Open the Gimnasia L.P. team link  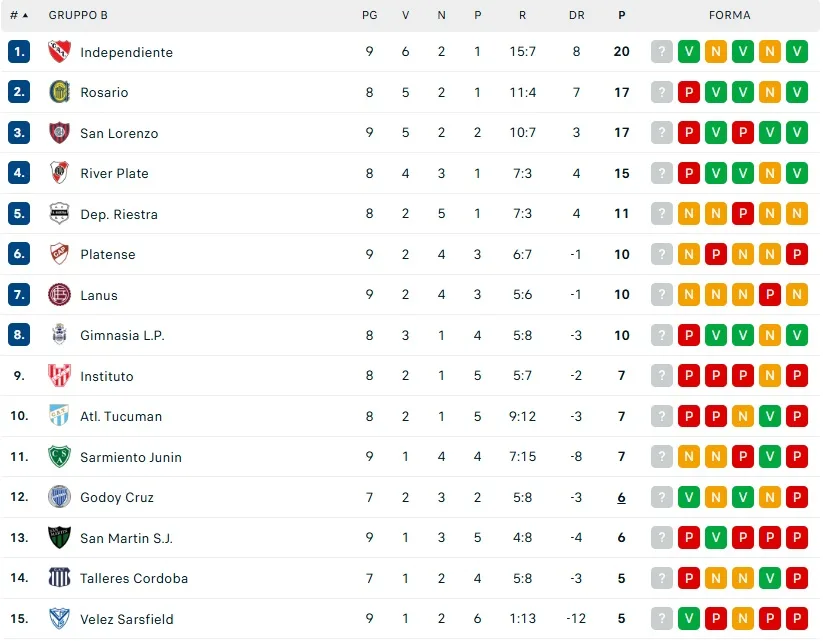point(122,336)
